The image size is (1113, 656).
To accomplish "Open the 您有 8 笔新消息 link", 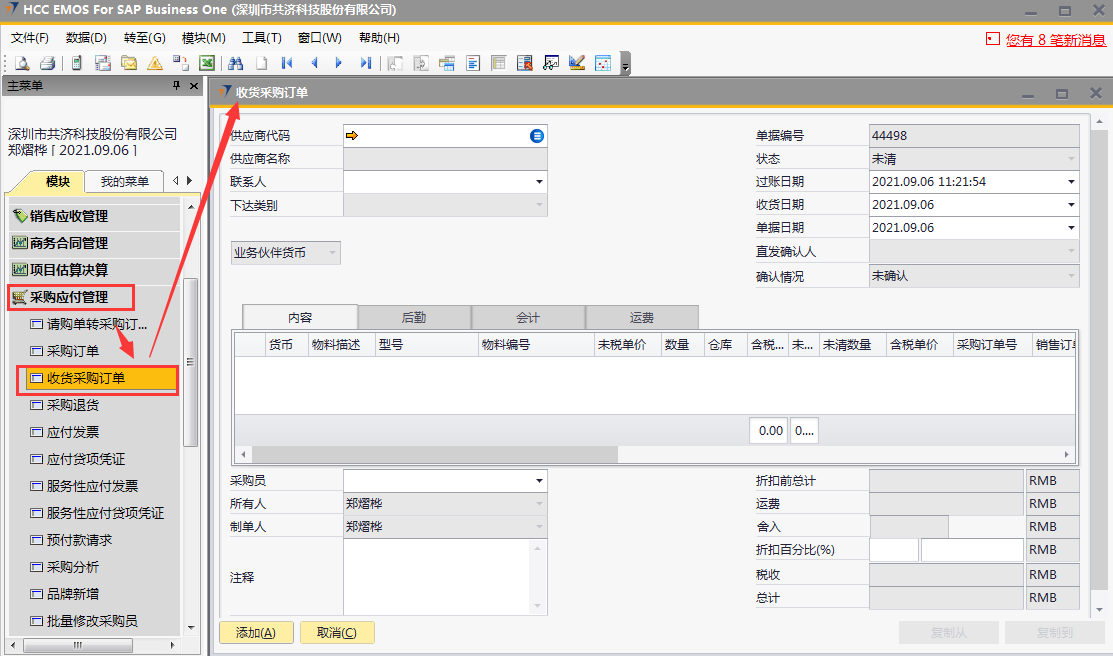I will [x=1054, y=40].
